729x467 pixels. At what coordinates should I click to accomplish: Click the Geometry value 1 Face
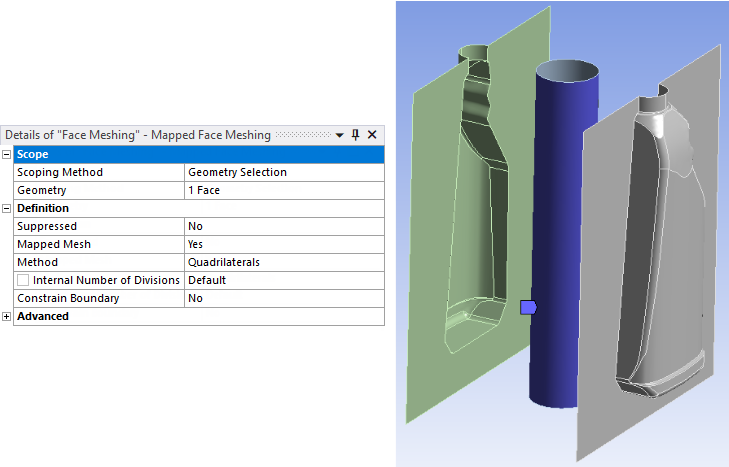(x=284, y=190)
